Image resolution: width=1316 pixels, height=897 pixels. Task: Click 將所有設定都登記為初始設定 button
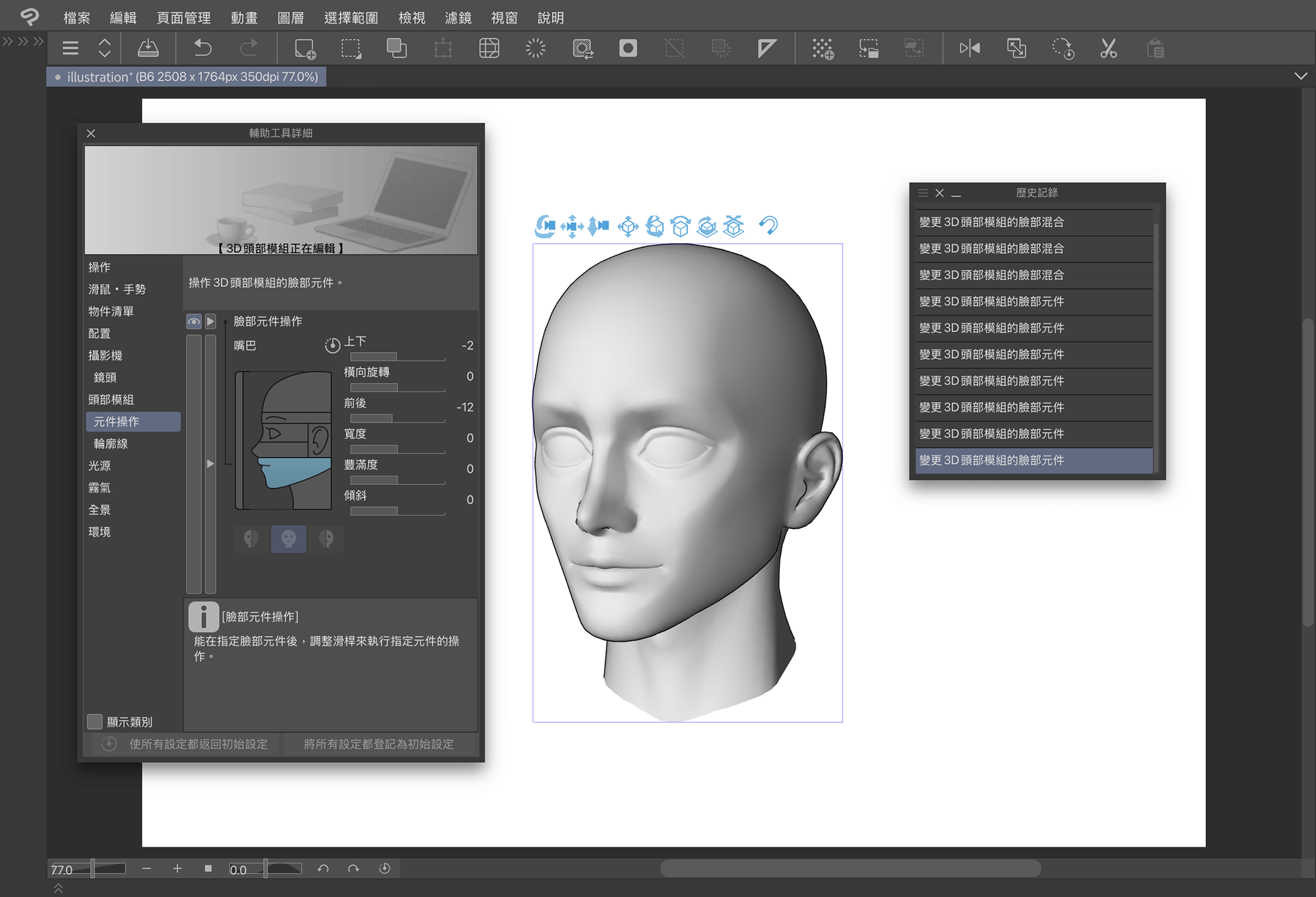click(x=379, y=744)
